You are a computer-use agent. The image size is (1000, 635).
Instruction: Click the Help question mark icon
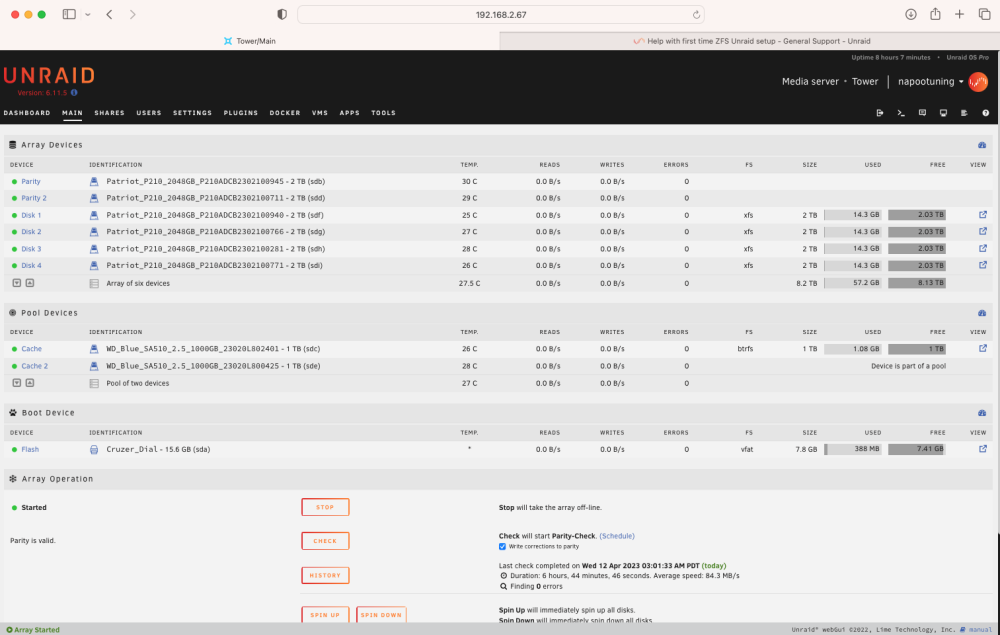(985, 113)
